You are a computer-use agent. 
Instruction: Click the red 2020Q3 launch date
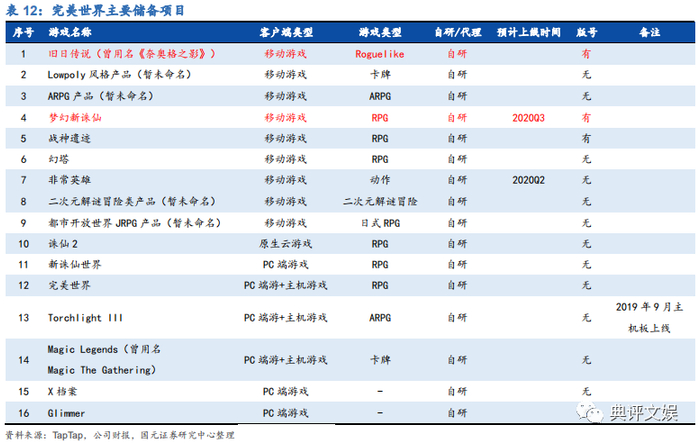529,118
